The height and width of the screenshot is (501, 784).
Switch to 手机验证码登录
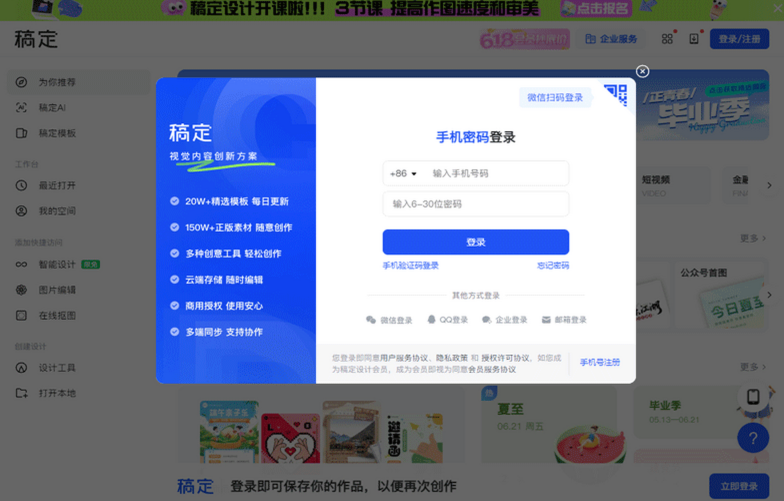[410, 266]
